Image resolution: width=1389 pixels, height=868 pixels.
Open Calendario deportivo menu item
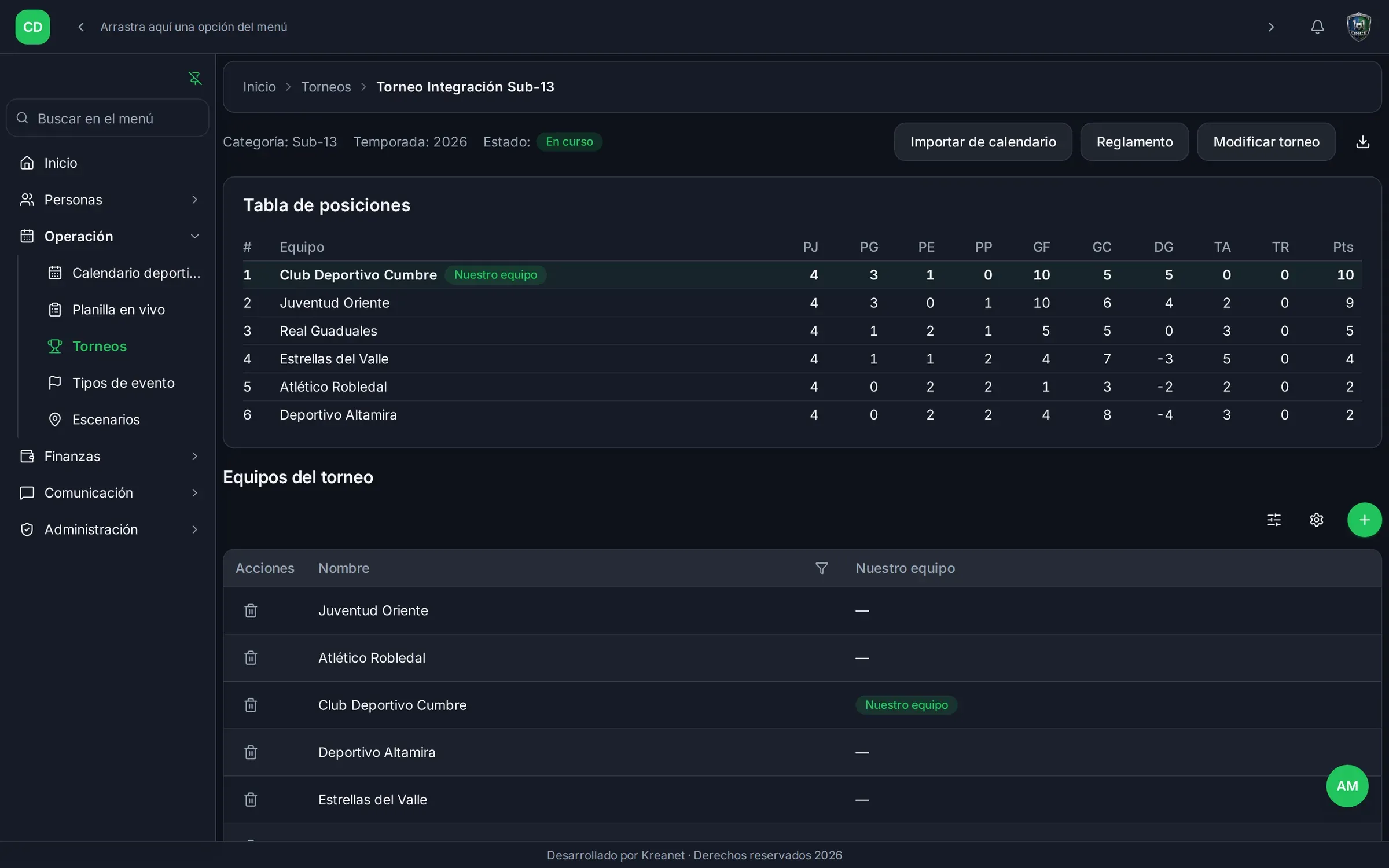[124, 273]
